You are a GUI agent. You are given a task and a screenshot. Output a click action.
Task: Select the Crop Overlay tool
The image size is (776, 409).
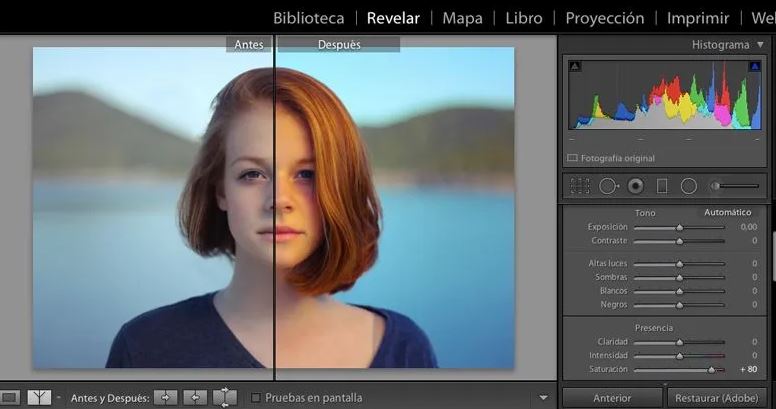(x=580, y=186)
